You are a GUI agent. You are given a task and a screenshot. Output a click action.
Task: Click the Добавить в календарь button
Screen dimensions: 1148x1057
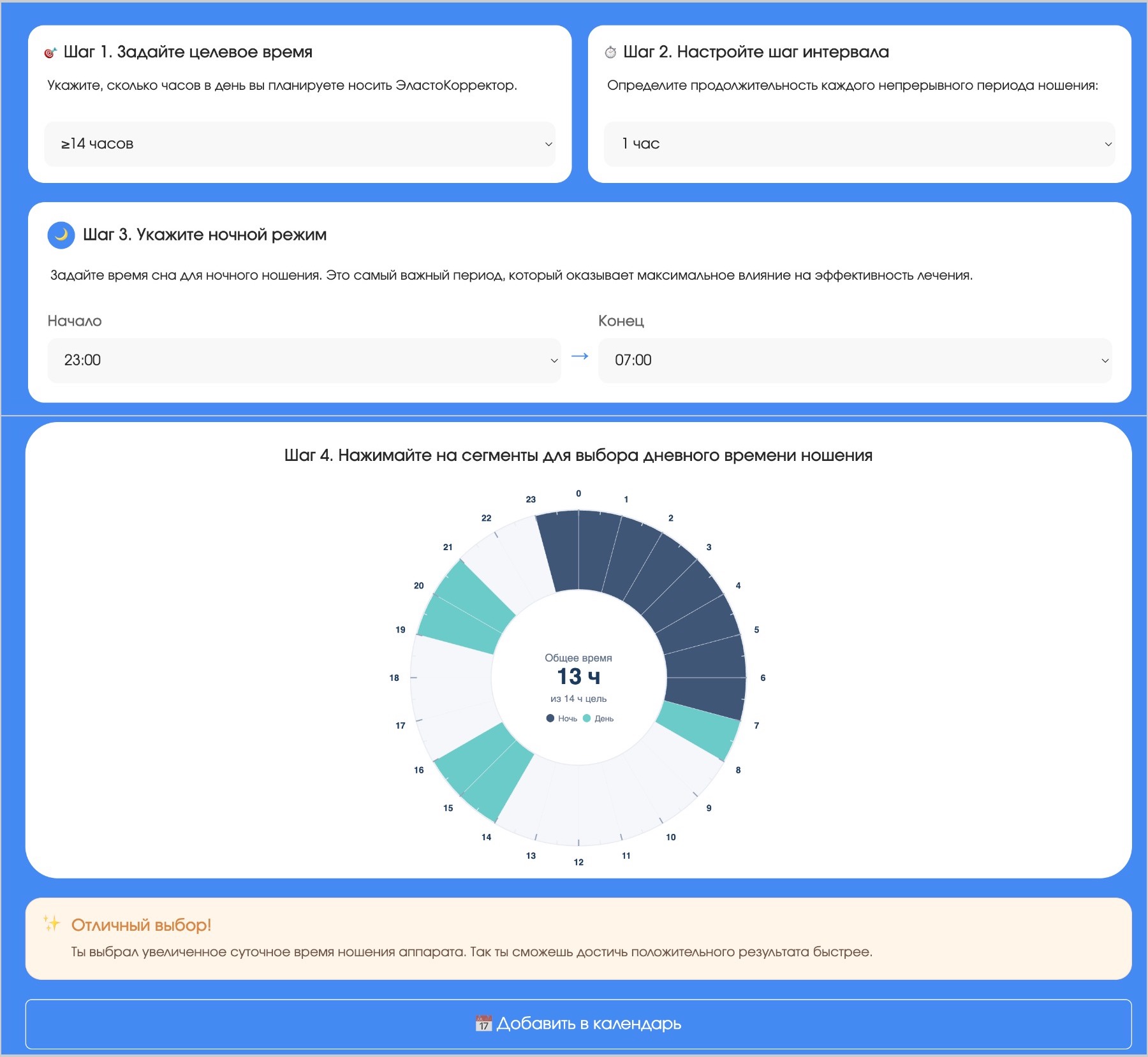pyautogui.click(x=578, y=1024)
